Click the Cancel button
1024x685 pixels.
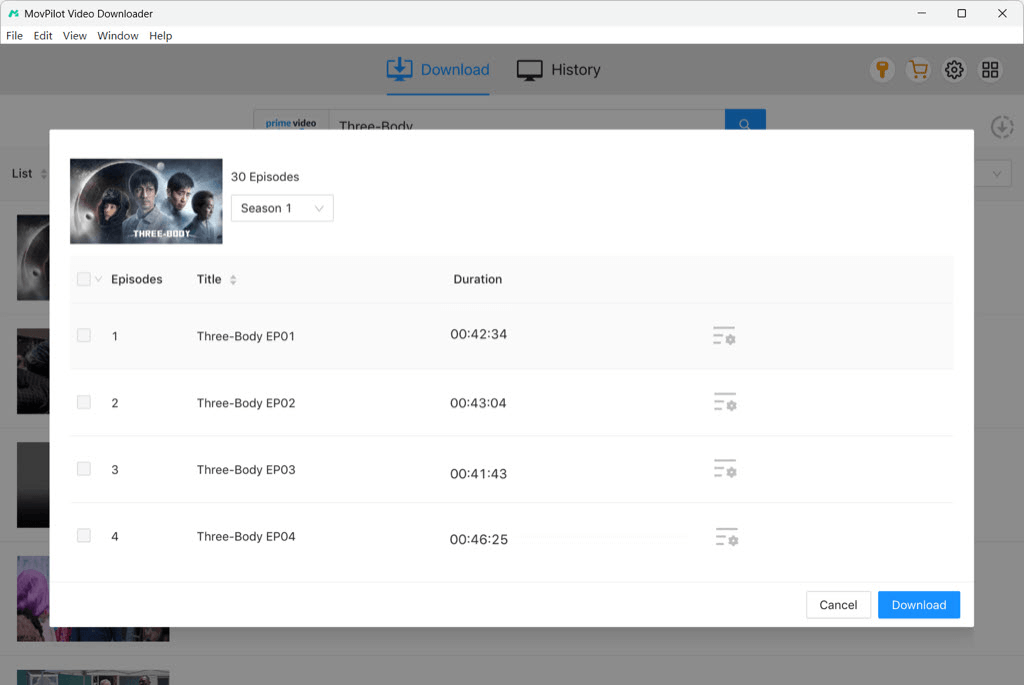click(x=838, y=605)
